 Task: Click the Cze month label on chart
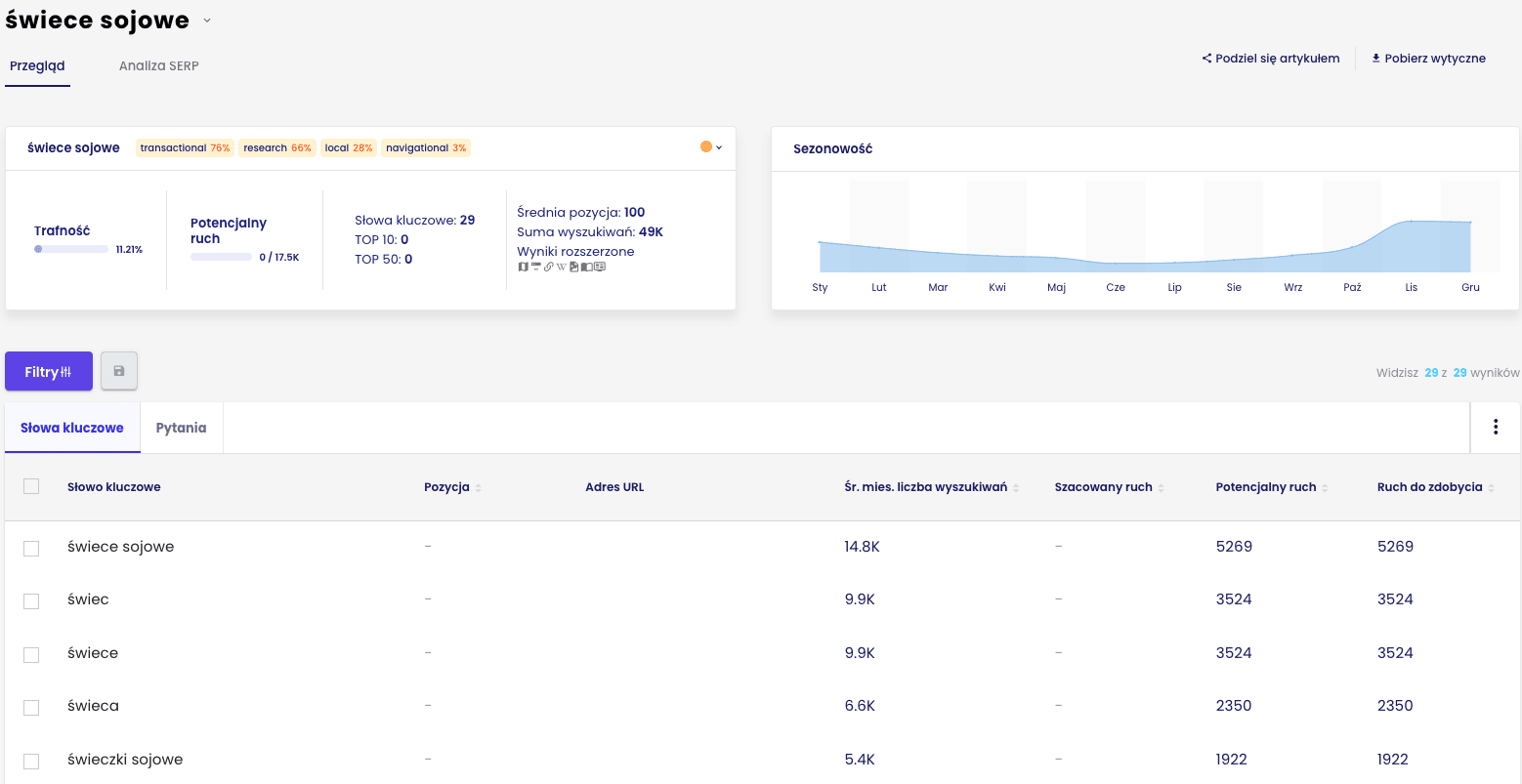click(x=1116, y=287)
